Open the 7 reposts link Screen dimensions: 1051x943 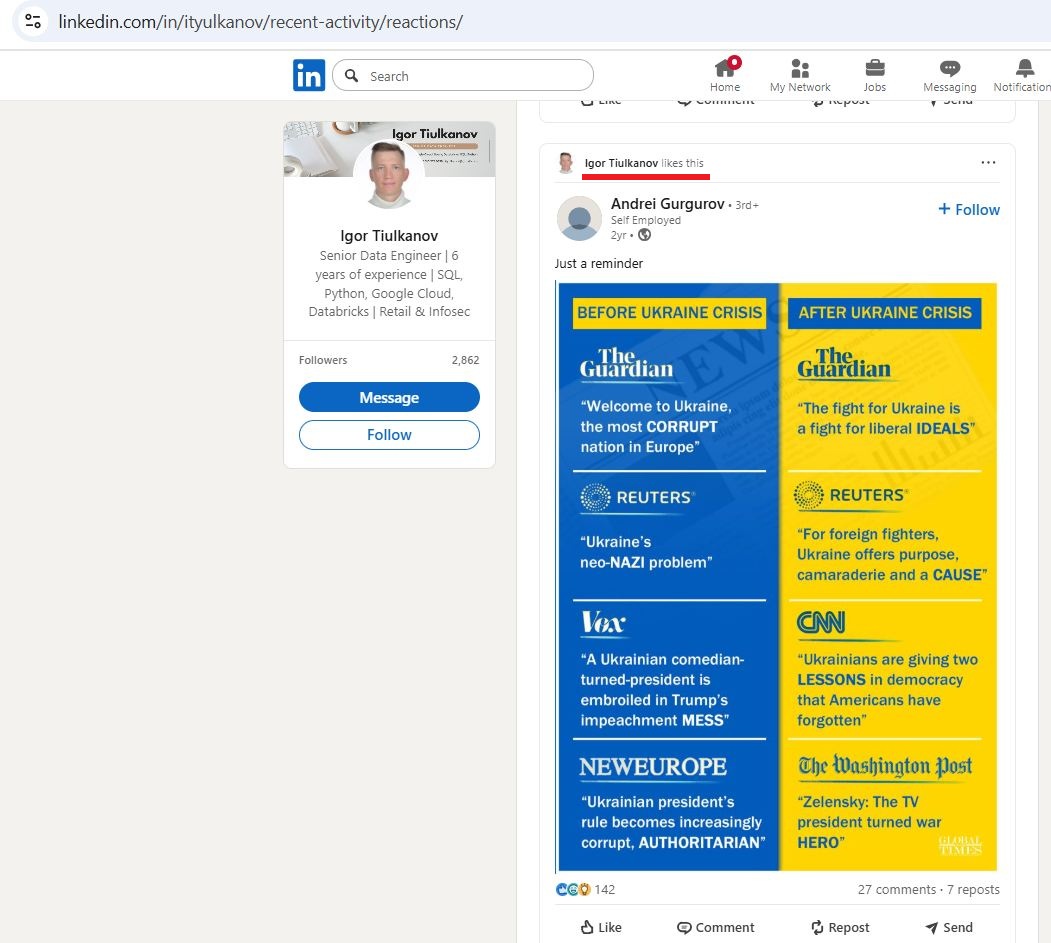(x=973, y=889)
